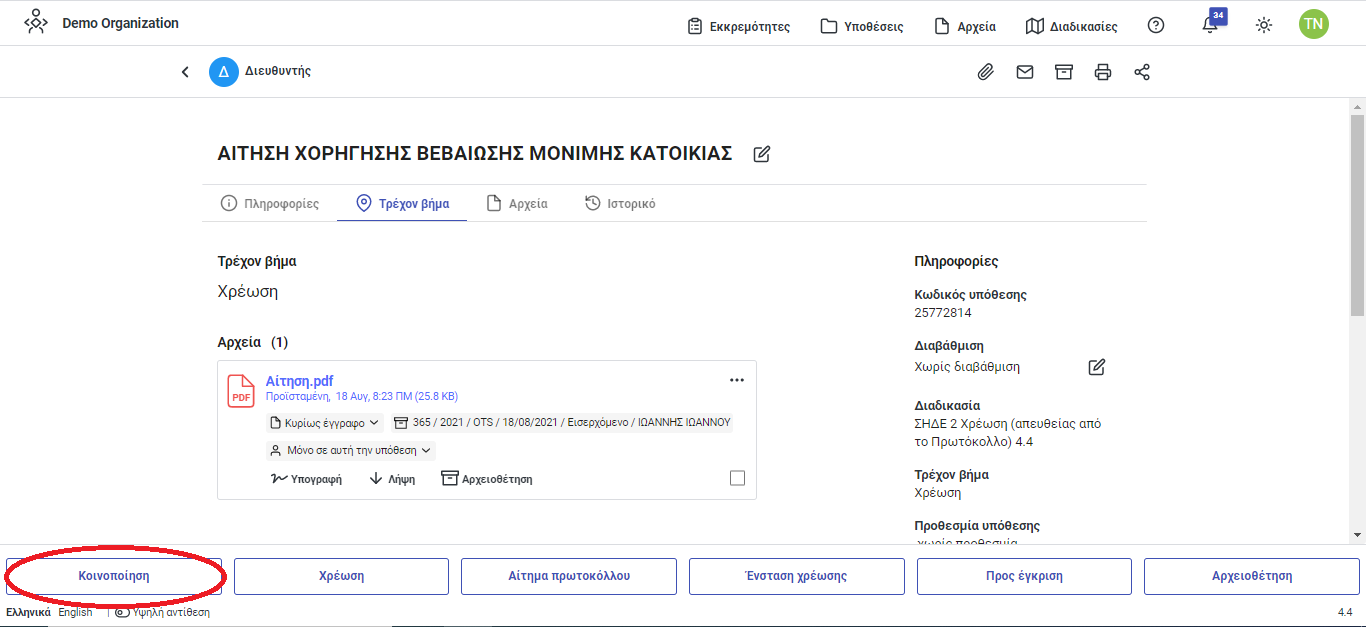This screenshot has width=1366, height=627.
Task: Click the archive box icon in header
Action: point(1064,72)
